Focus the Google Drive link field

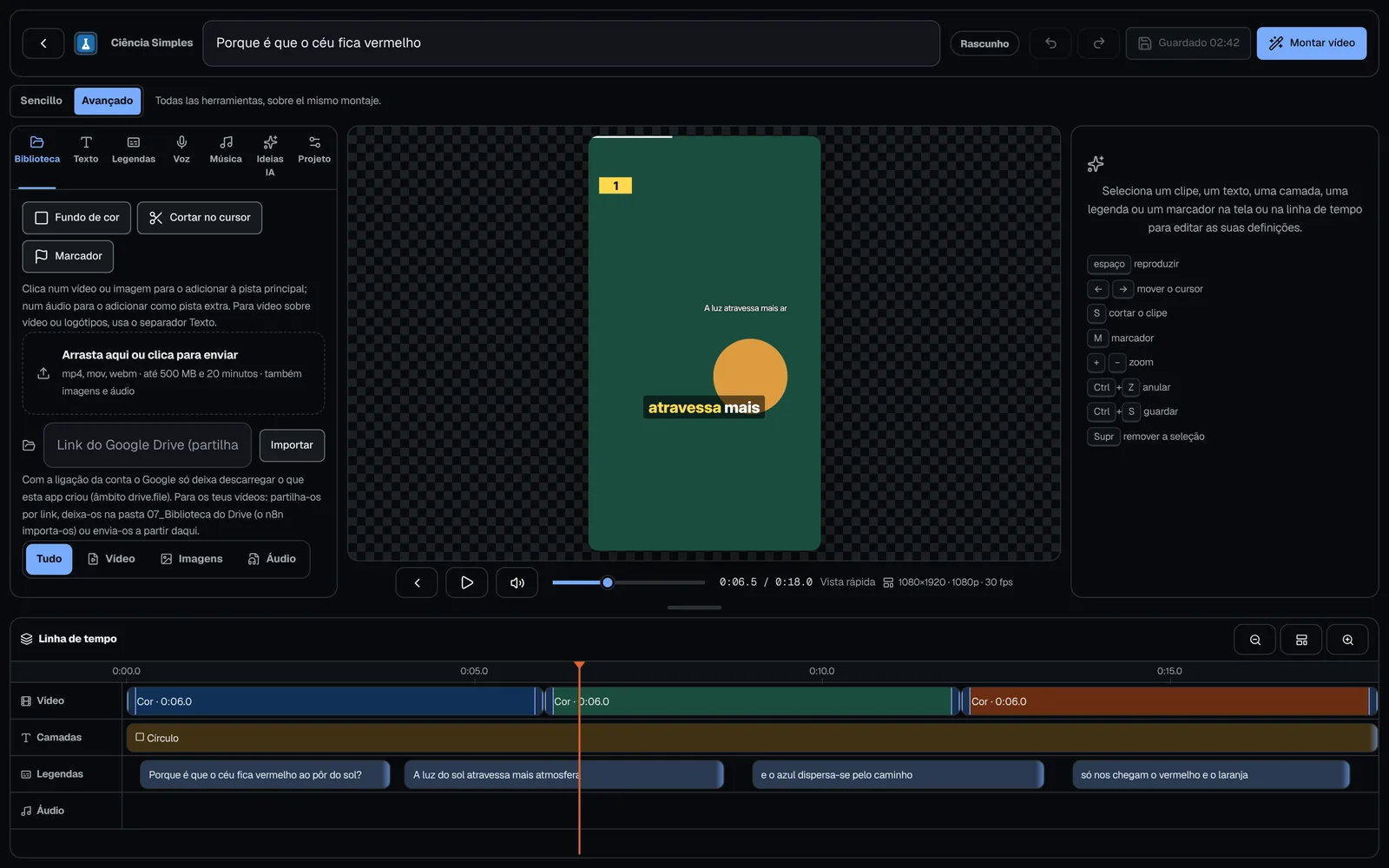[148, 445]
